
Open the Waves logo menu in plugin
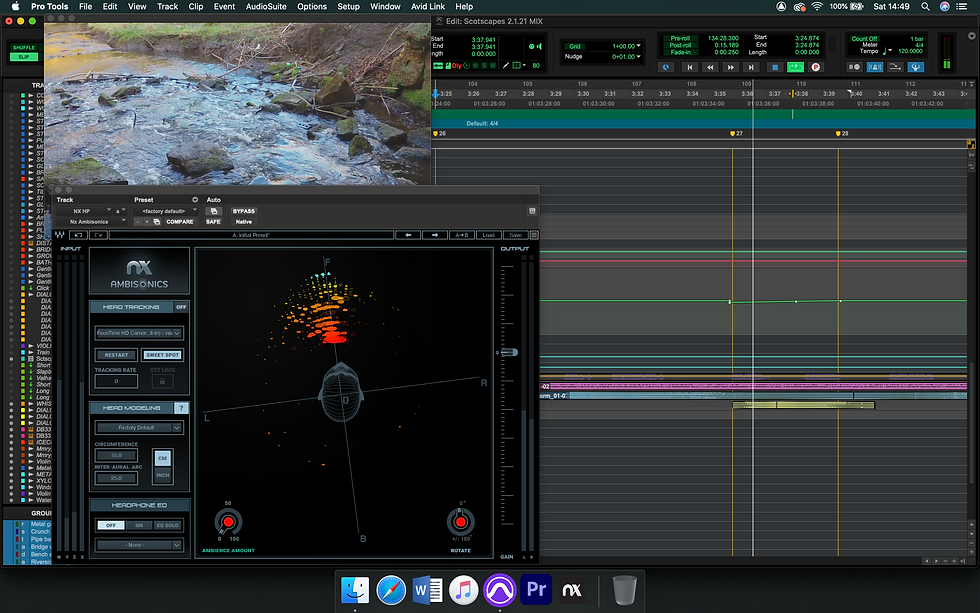click(x=59, y=235)
